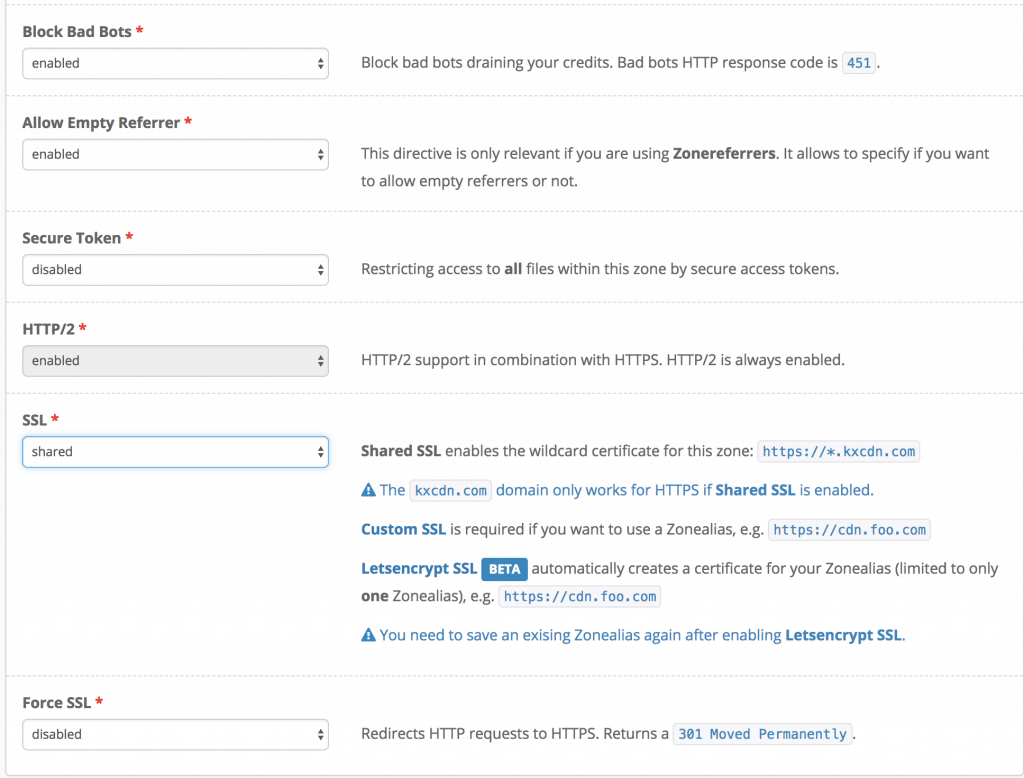Click the kxcdn.com code snippet in the warning
Viewport: 1024px width, 778px height.
pos(450,490)
